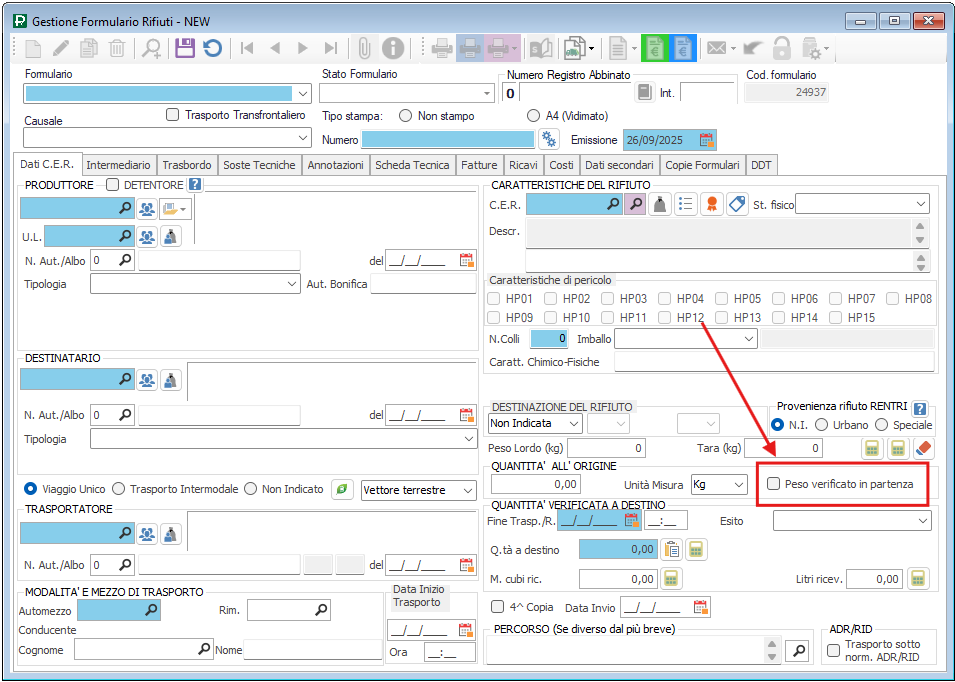Click the info circle icon in toolbar
The height and width of the screenshot is (682, 955).
click(393, 47)
